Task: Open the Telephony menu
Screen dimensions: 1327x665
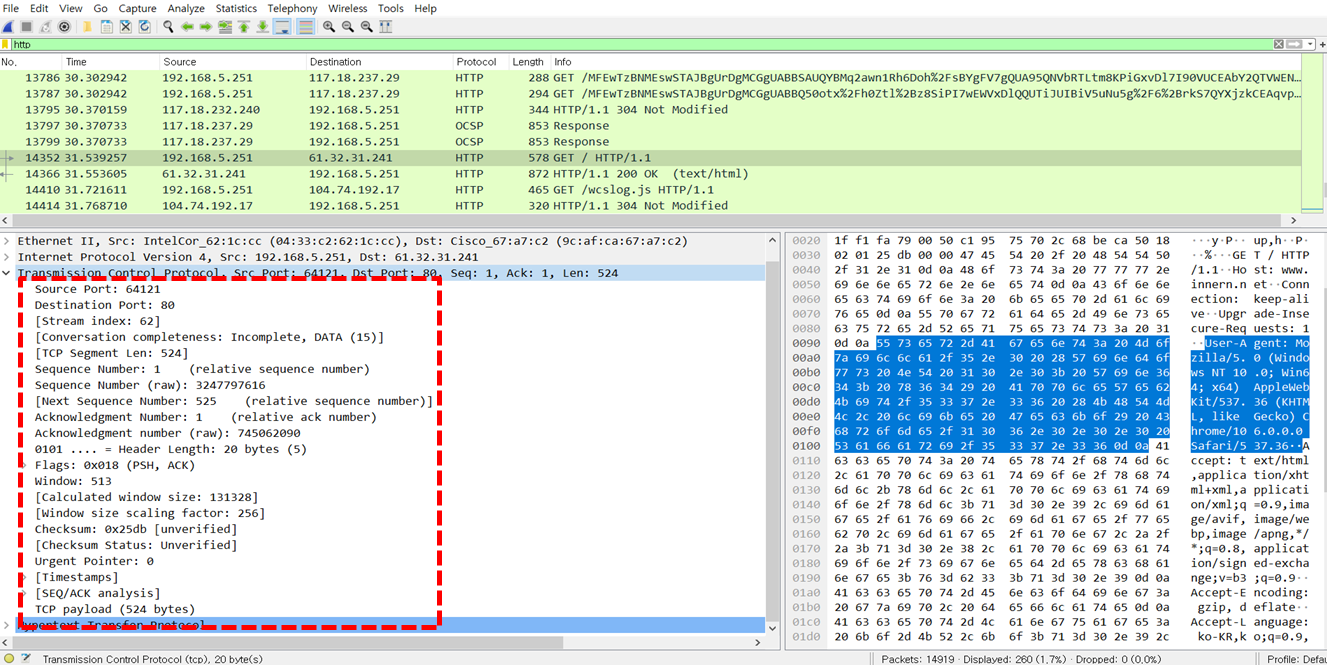Action: (292, 8)
